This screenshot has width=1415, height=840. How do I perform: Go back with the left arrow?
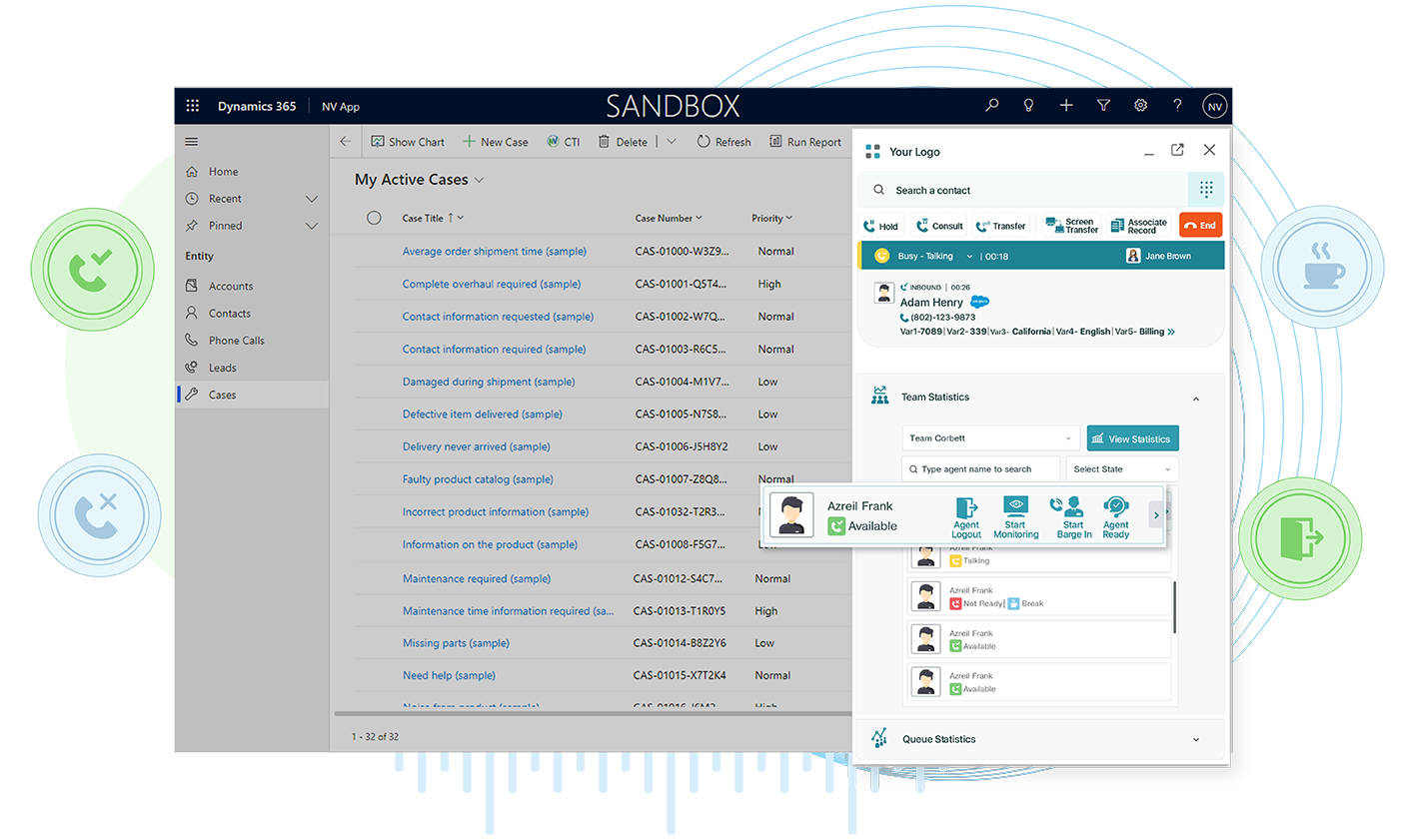tap(346, 142)
